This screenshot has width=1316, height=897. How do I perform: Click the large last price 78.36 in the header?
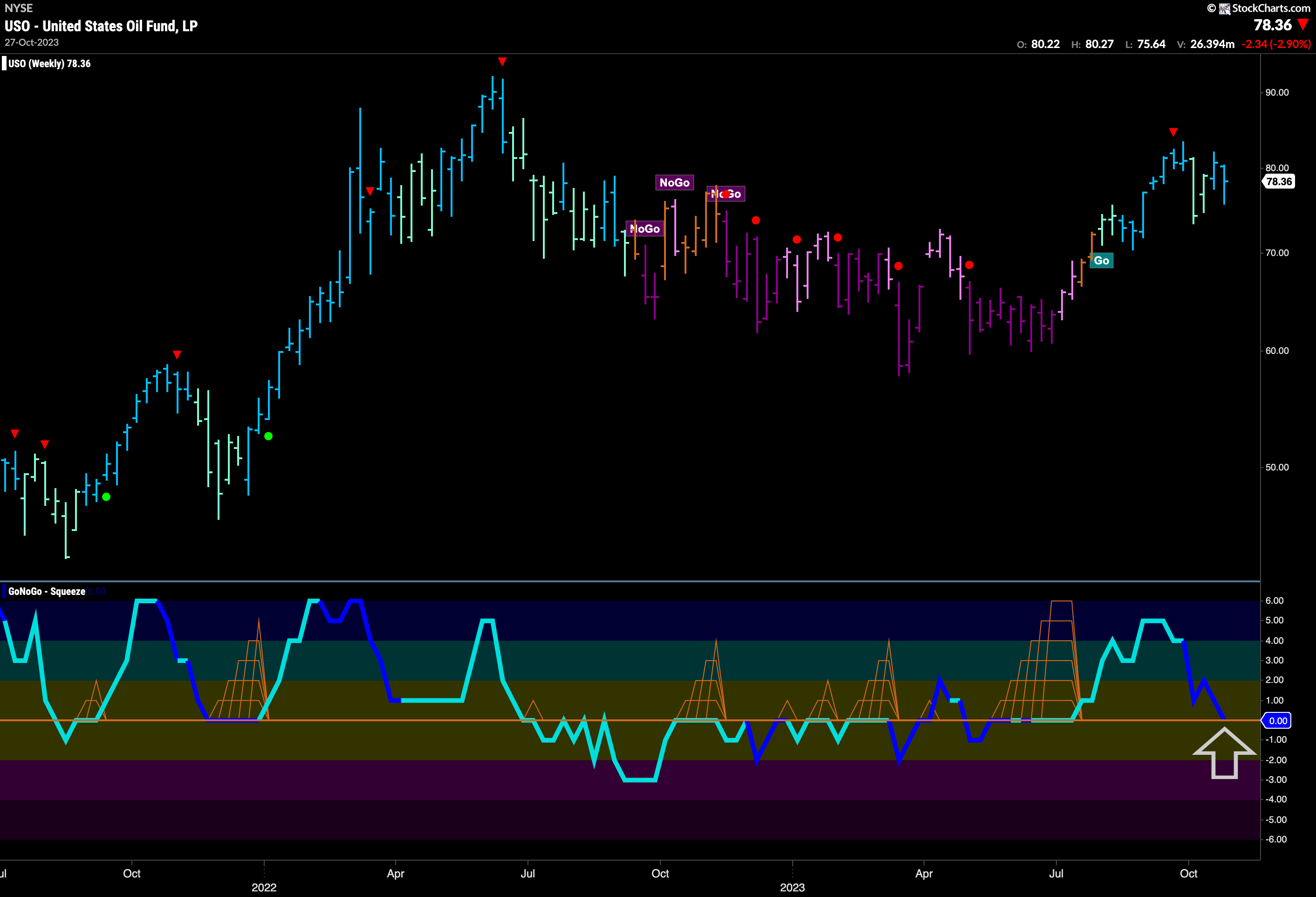click(1272, 25)
